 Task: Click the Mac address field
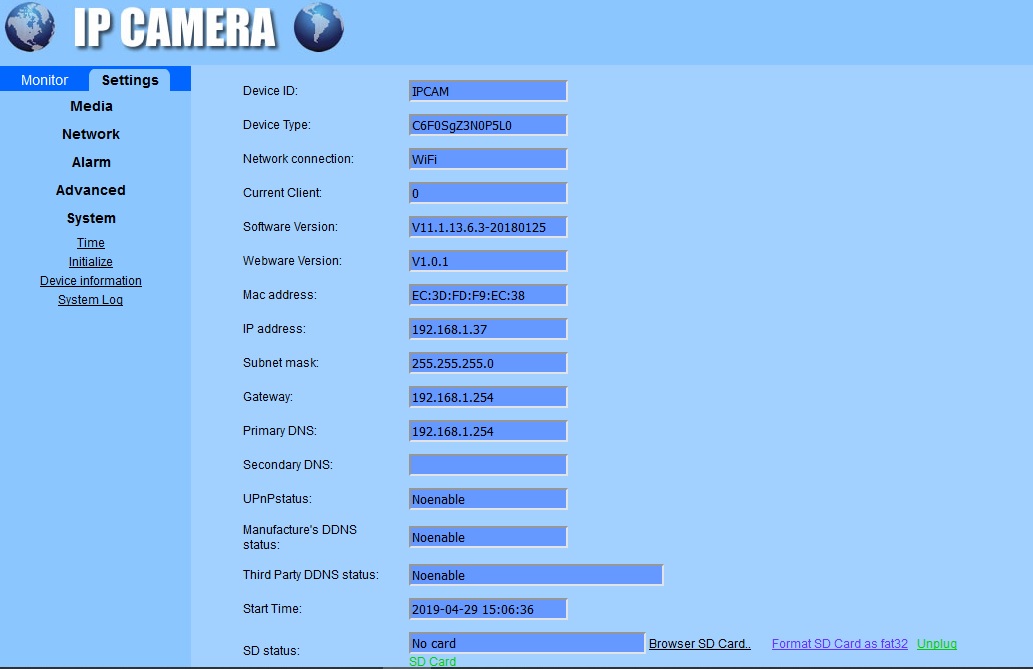pyautogui.click(x=488, y=295)
